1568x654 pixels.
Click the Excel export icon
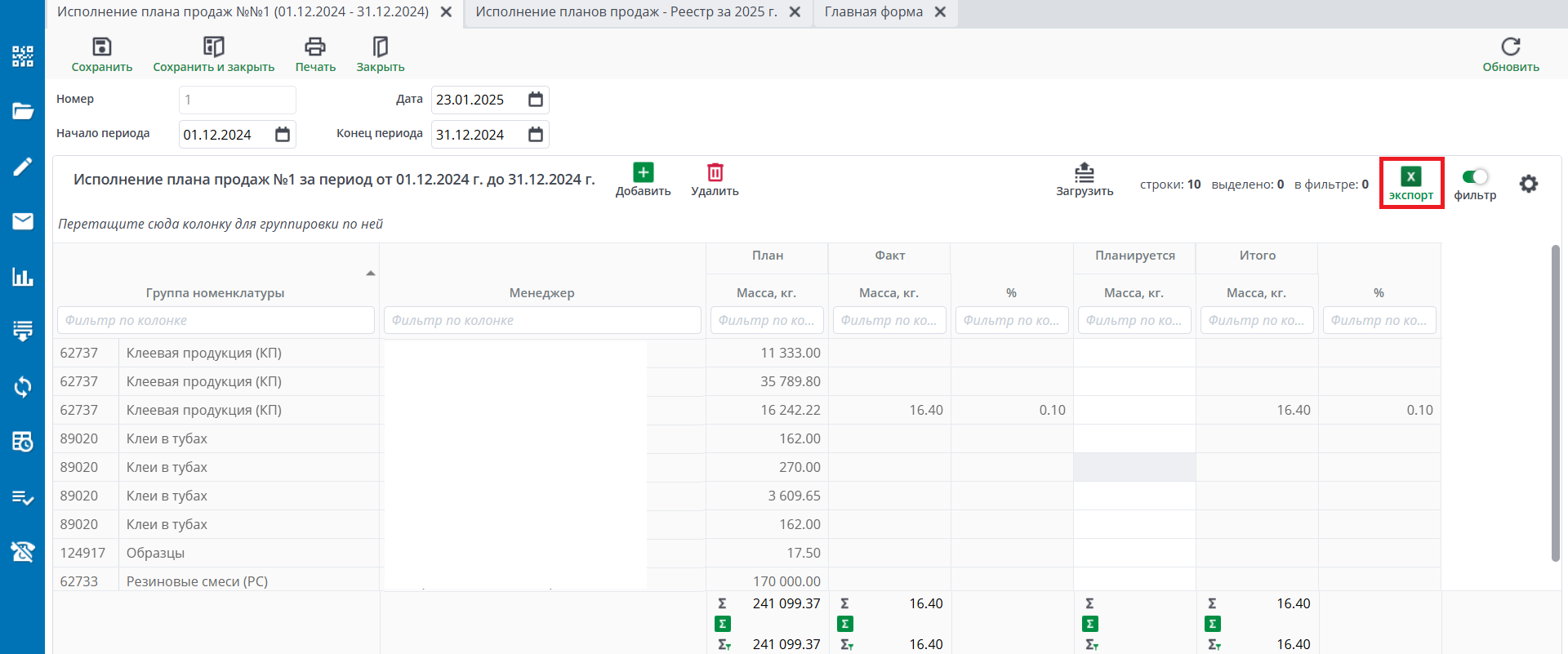point(1410,176)
